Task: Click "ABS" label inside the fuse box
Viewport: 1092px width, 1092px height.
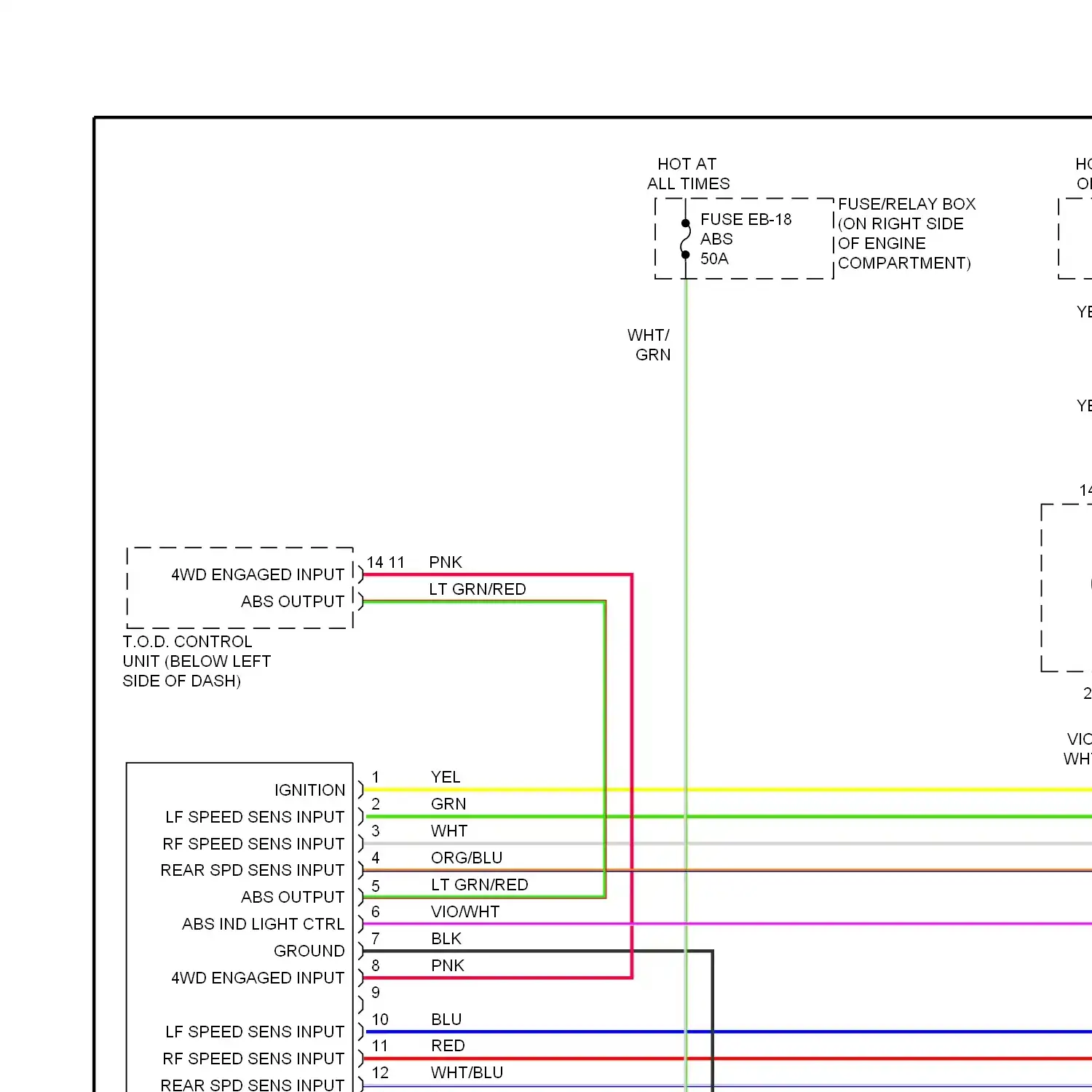Action: pos(716,239)
